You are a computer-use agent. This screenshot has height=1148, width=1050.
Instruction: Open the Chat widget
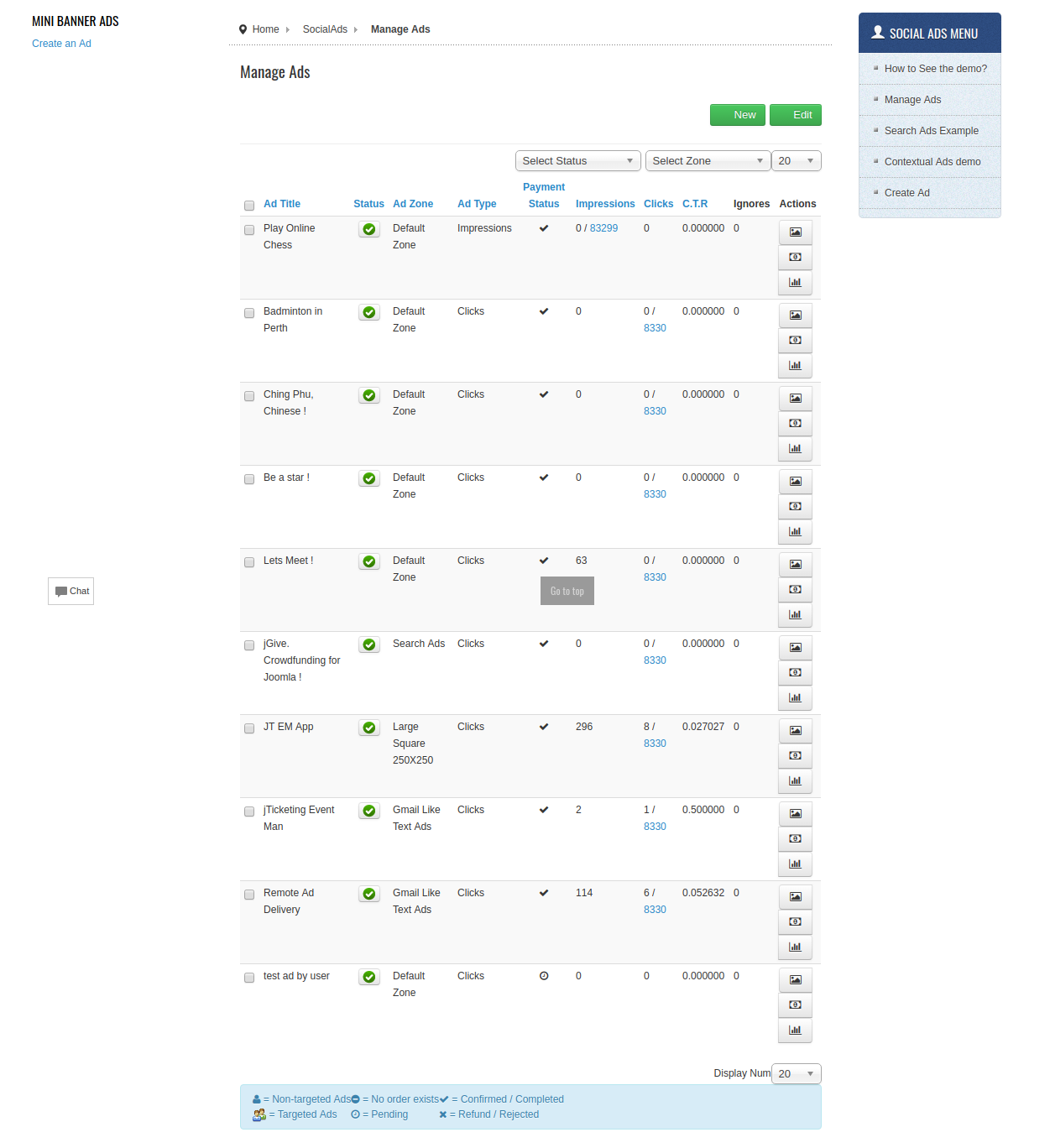tap(71, 592)
